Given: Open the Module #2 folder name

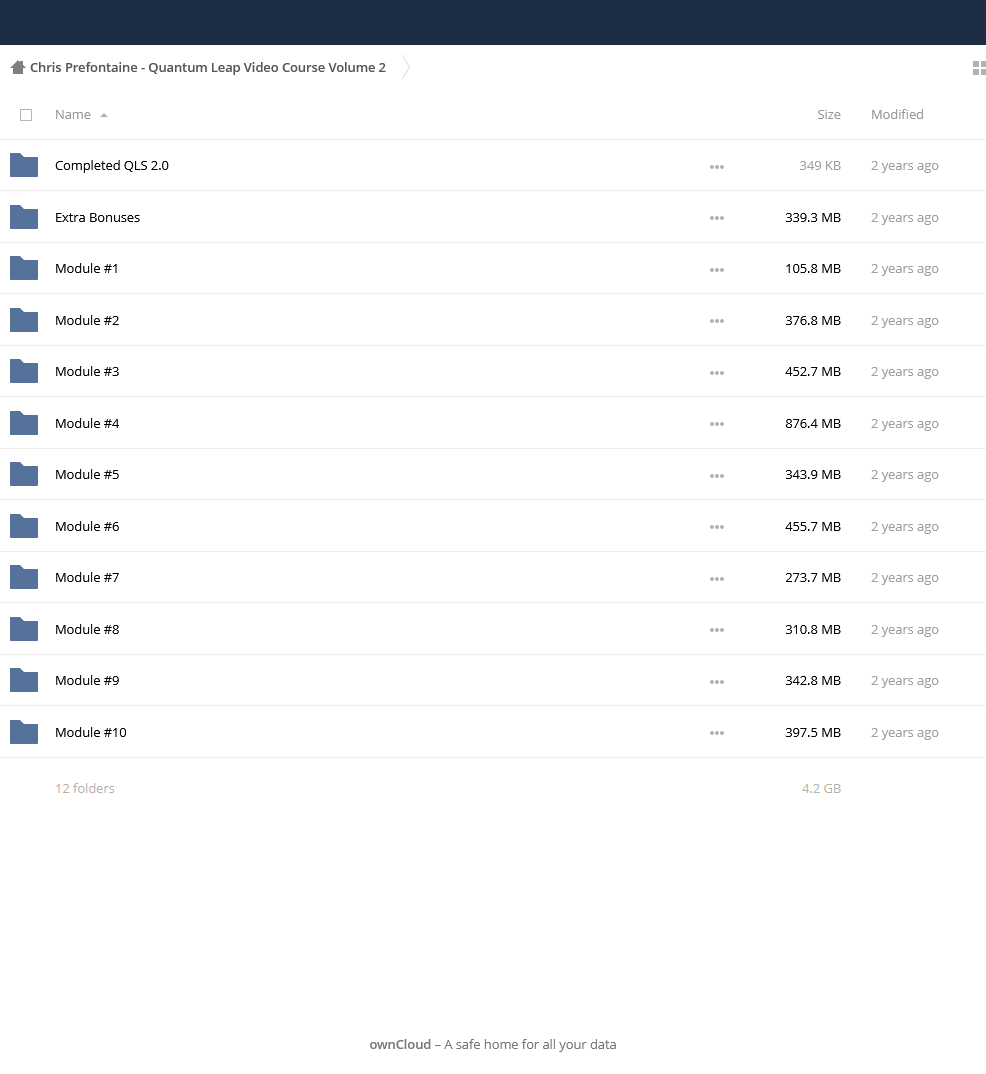Looking at the screenshot, I should coord(87,320).
